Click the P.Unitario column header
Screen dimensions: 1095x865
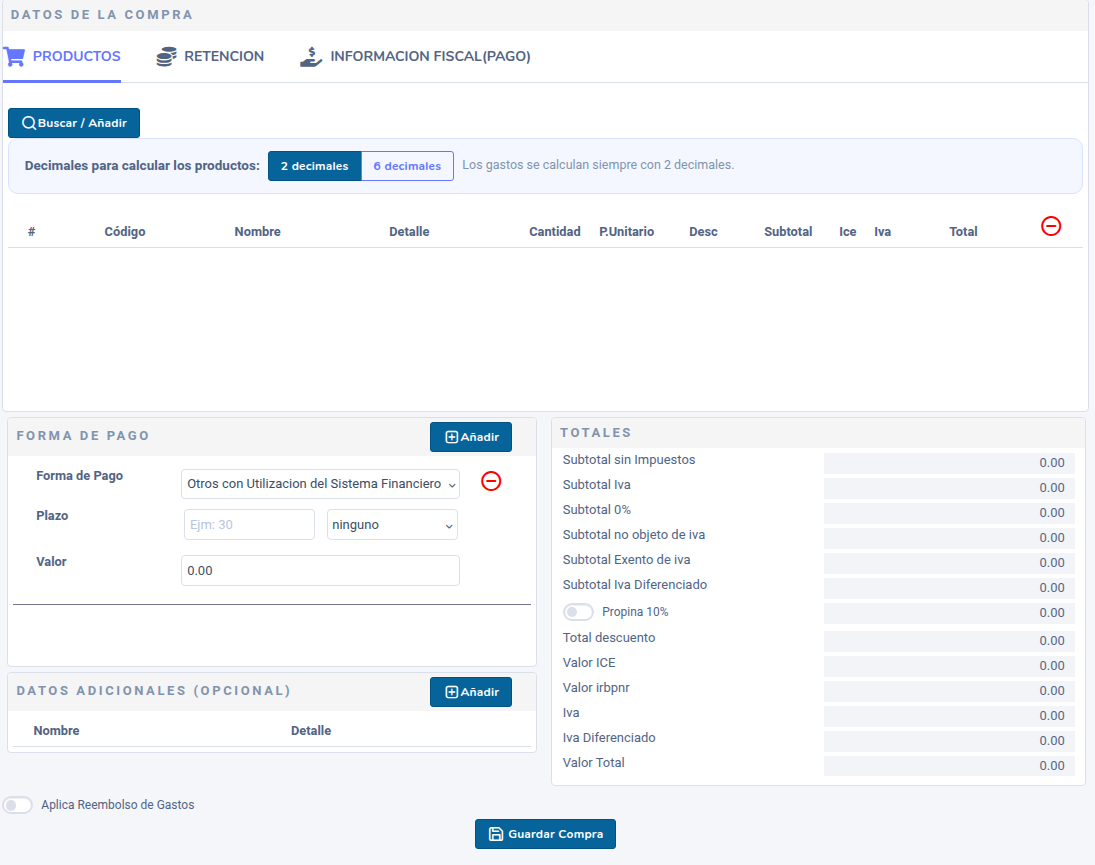626,232
